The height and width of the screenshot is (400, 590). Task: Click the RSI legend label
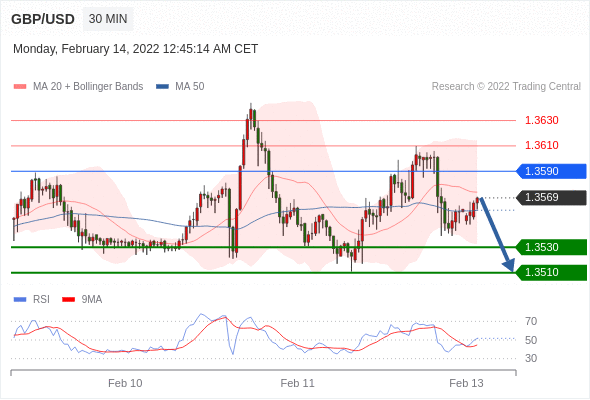click(x=41, y=300)
